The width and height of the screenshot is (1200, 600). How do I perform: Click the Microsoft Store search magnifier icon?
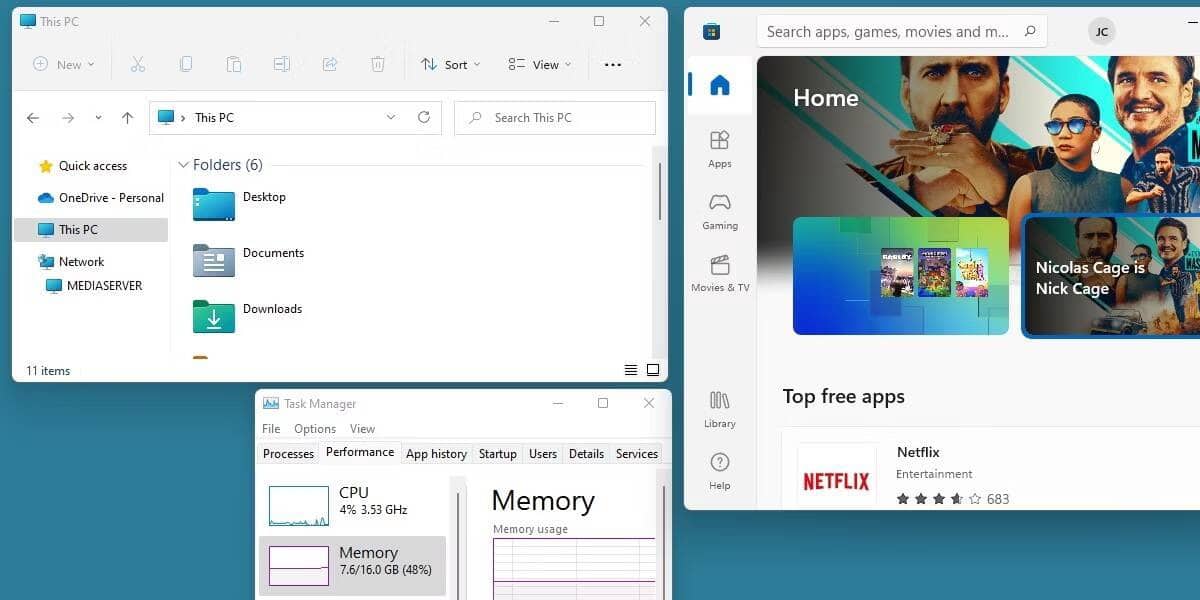(1030, 31)
